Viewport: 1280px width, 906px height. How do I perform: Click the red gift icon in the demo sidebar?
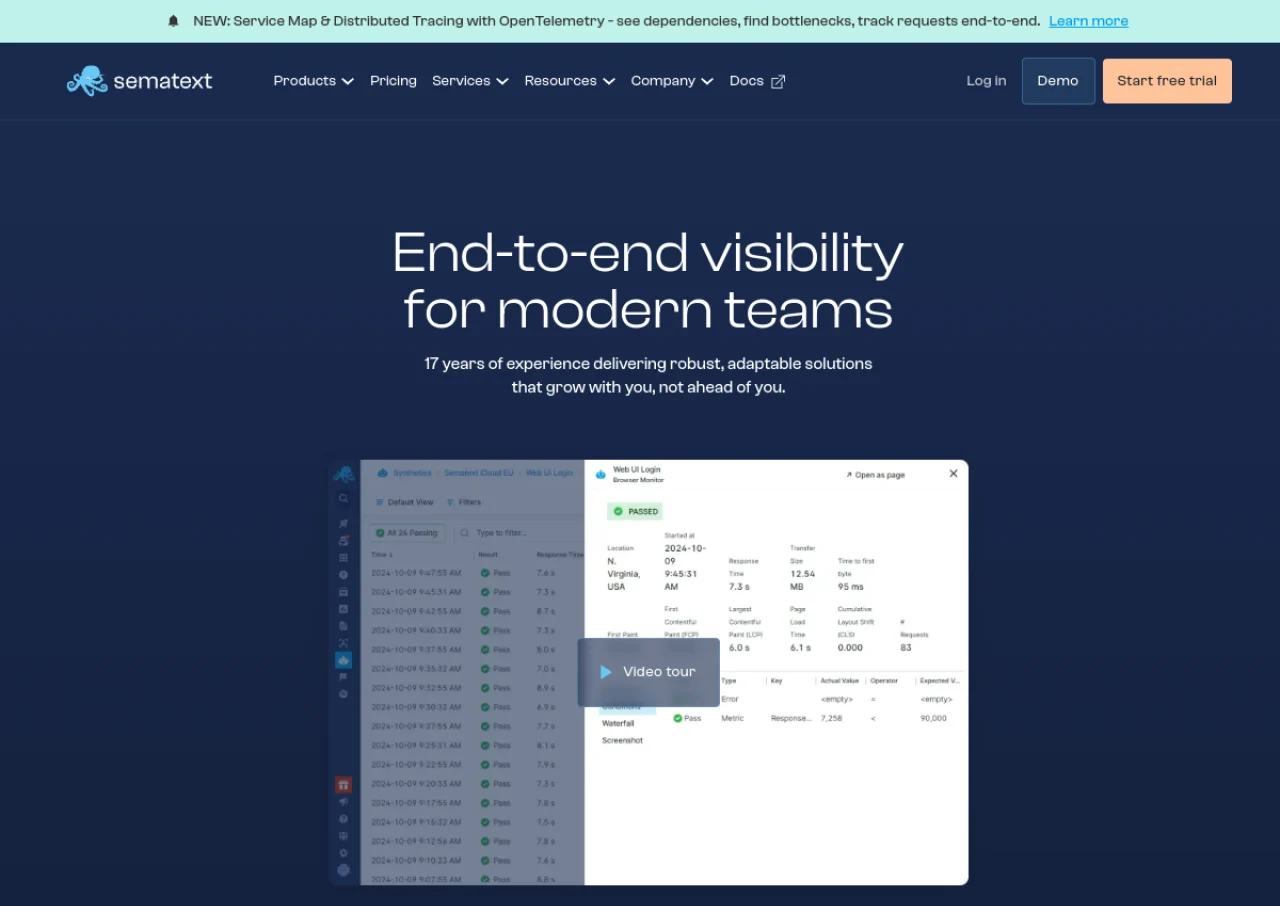343,785
